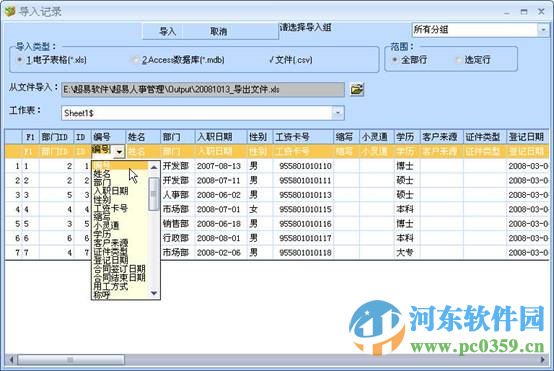554x371 pixels.
Task: Choose the 选定行 range option
Action: click(473, 60)
